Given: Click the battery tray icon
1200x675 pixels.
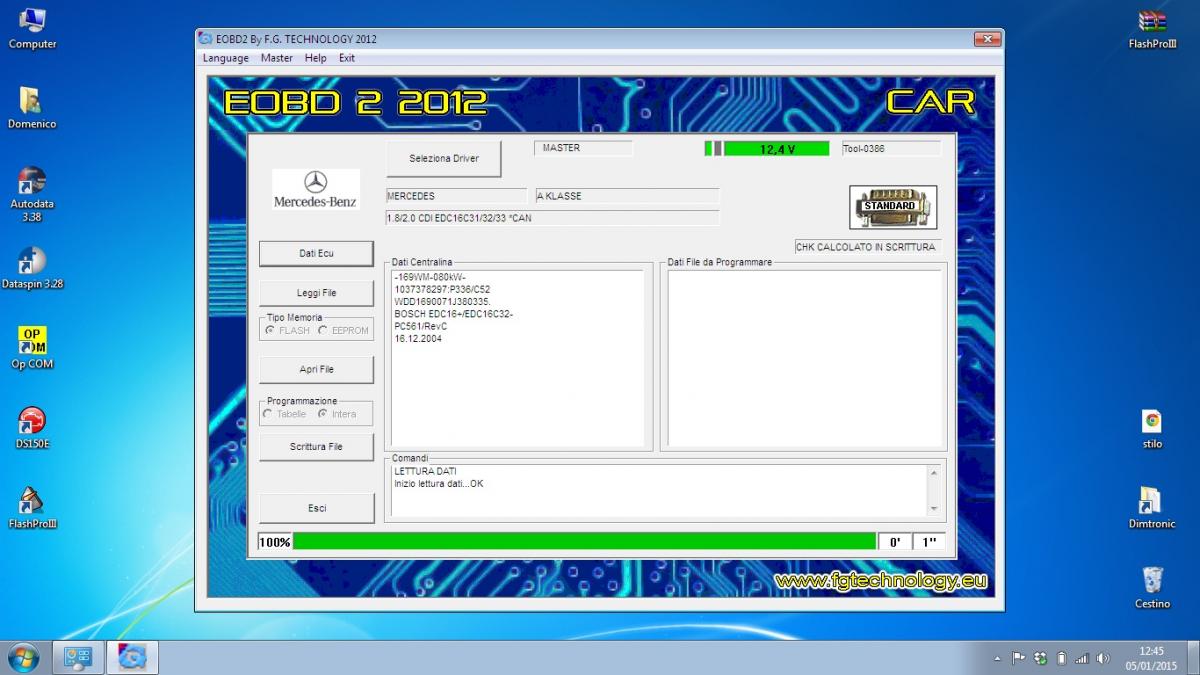Looking at the screenshot, I should (x=1061, y=658).
